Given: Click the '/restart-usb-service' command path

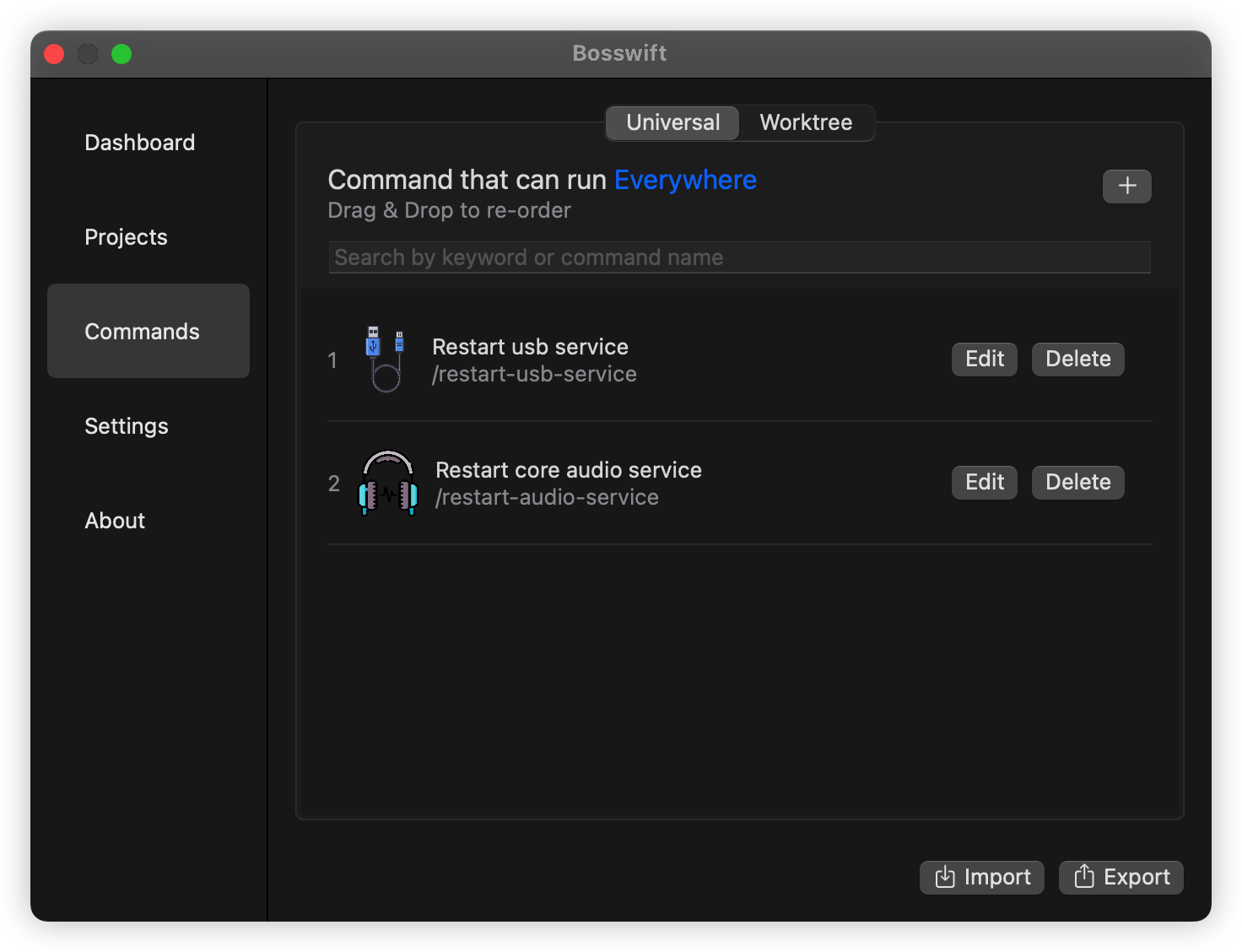Looking at the screenshot, I should (x=534, y=374).
